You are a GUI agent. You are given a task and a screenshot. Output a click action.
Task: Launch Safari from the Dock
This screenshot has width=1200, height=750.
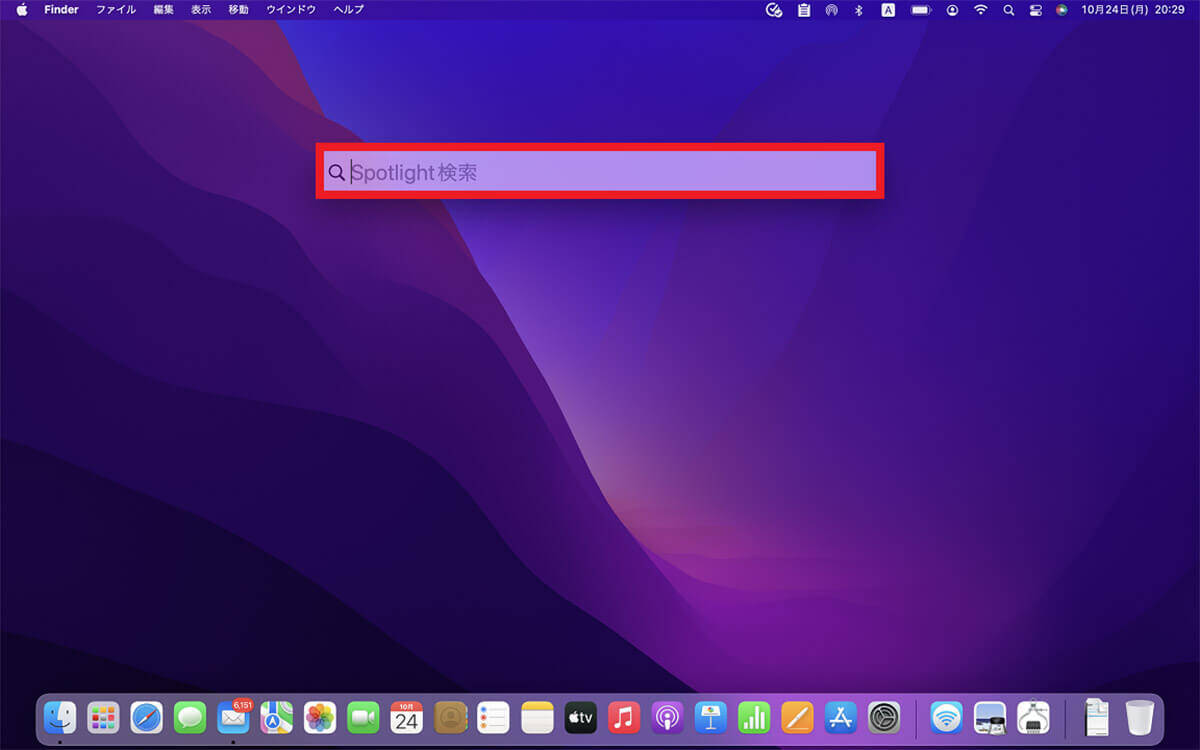click(146, 716)
